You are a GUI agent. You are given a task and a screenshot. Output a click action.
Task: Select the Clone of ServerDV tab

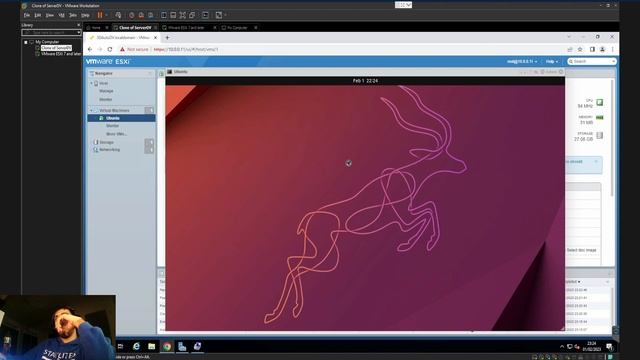[135, 28]
